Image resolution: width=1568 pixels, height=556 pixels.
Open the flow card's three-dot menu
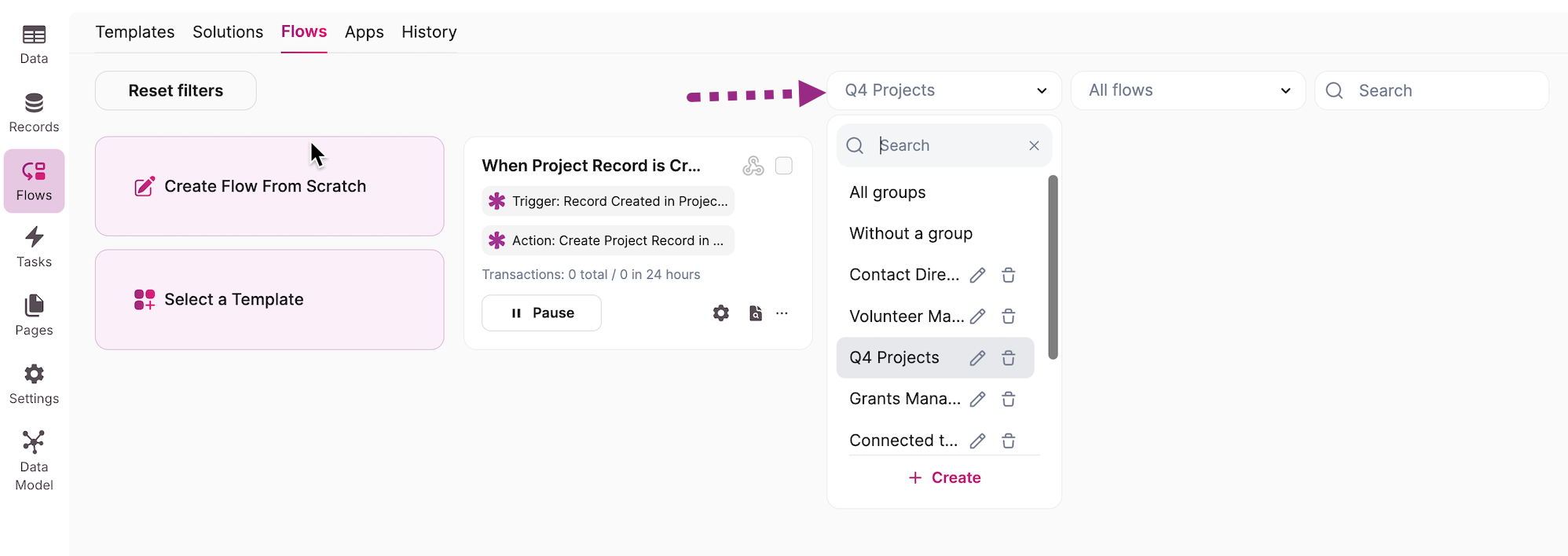tap(782, 313)
